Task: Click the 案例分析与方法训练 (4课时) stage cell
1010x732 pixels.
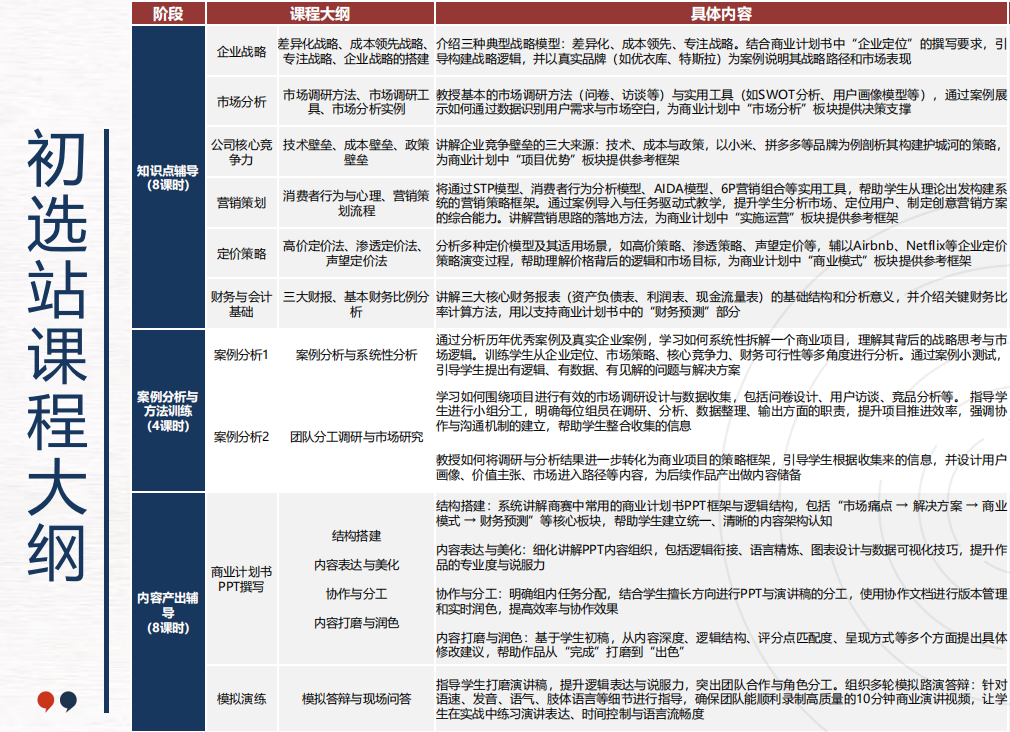Action: [x=168, y=411]
